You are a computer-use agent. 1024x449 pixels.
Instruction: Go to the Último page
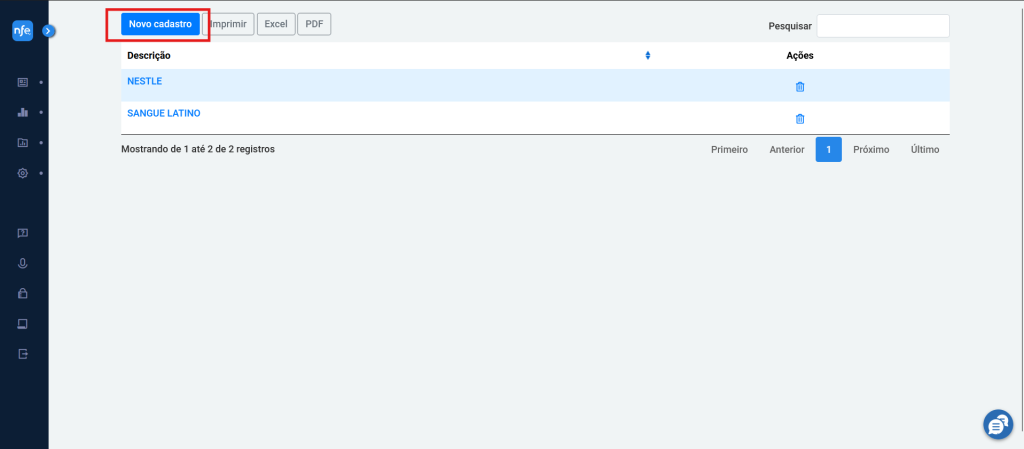tap(925, 149)
